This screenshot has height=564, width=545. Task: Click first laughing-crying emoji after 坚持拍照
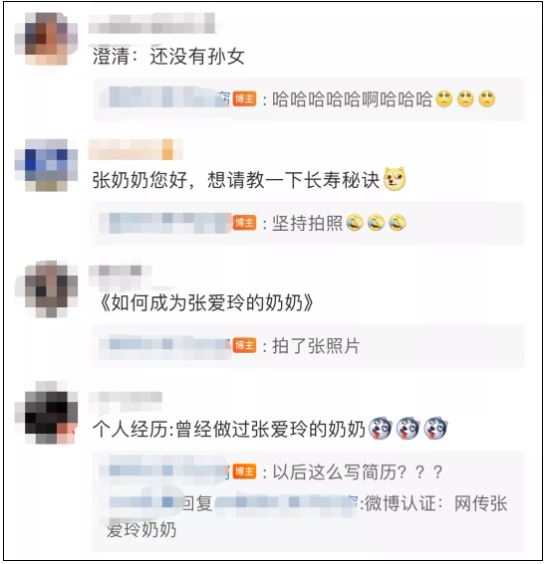[x=354, y=223]
